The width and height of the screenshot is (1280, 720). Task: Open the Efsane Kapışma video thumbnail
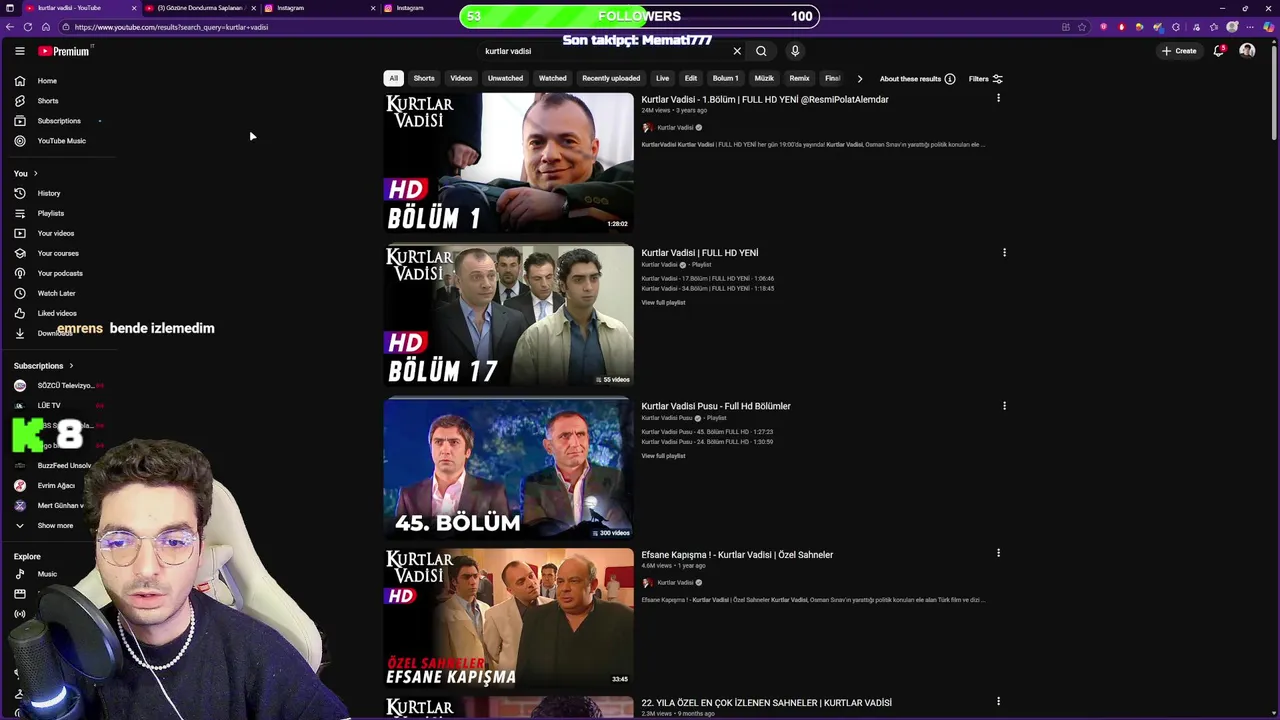click(508, 618)
